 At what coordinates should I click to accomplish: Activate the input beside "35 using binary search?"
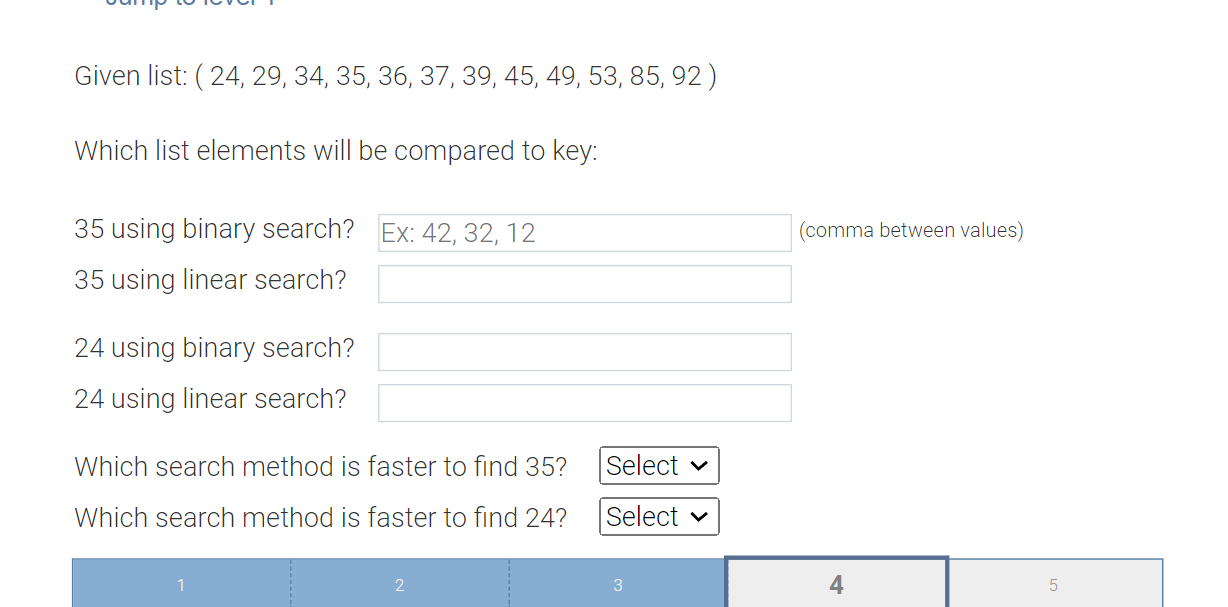584,232
